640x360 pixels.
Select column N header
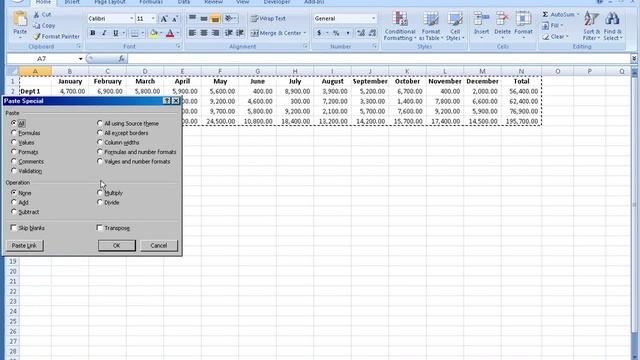(521, 71)
